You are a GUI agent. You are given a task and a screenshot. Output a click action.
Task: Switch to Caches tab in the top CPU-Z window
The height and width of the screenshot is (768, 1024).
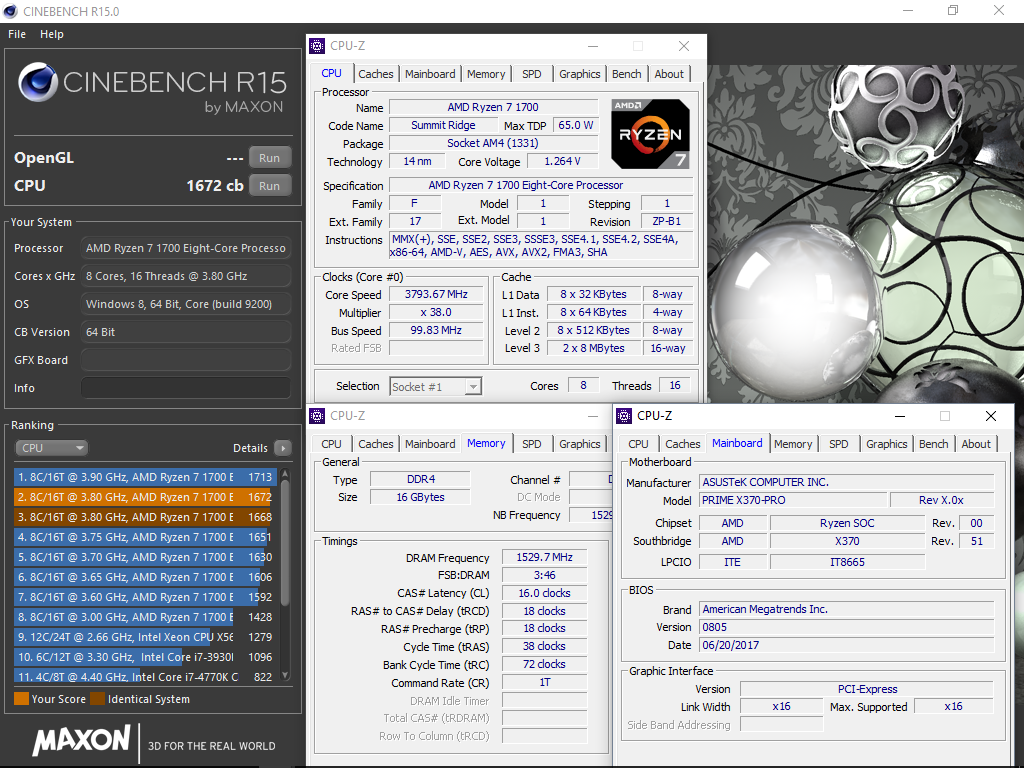pos(376,74)
